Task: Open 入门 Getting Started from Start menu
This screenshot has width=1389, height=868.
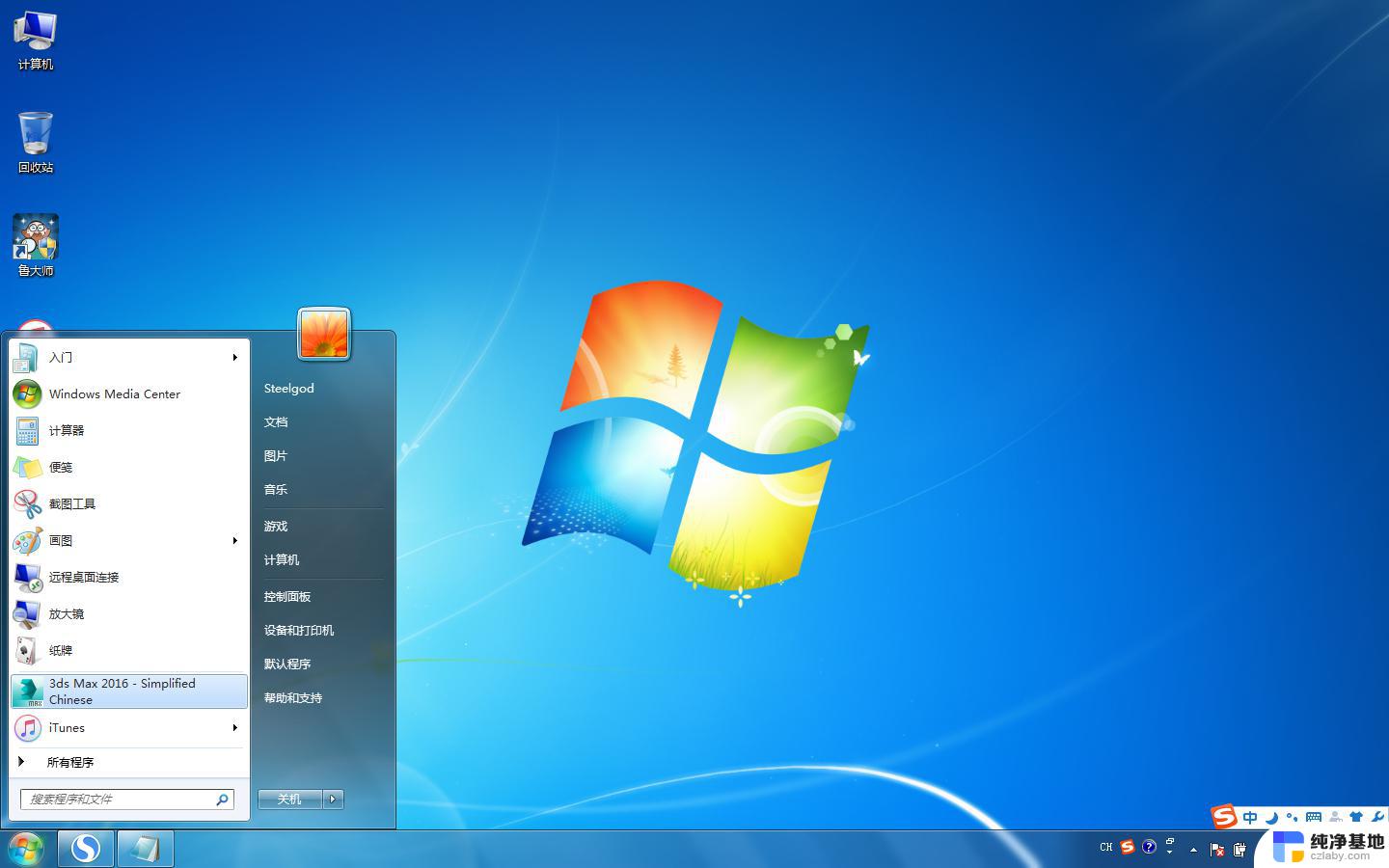Action: coord(128,357)
